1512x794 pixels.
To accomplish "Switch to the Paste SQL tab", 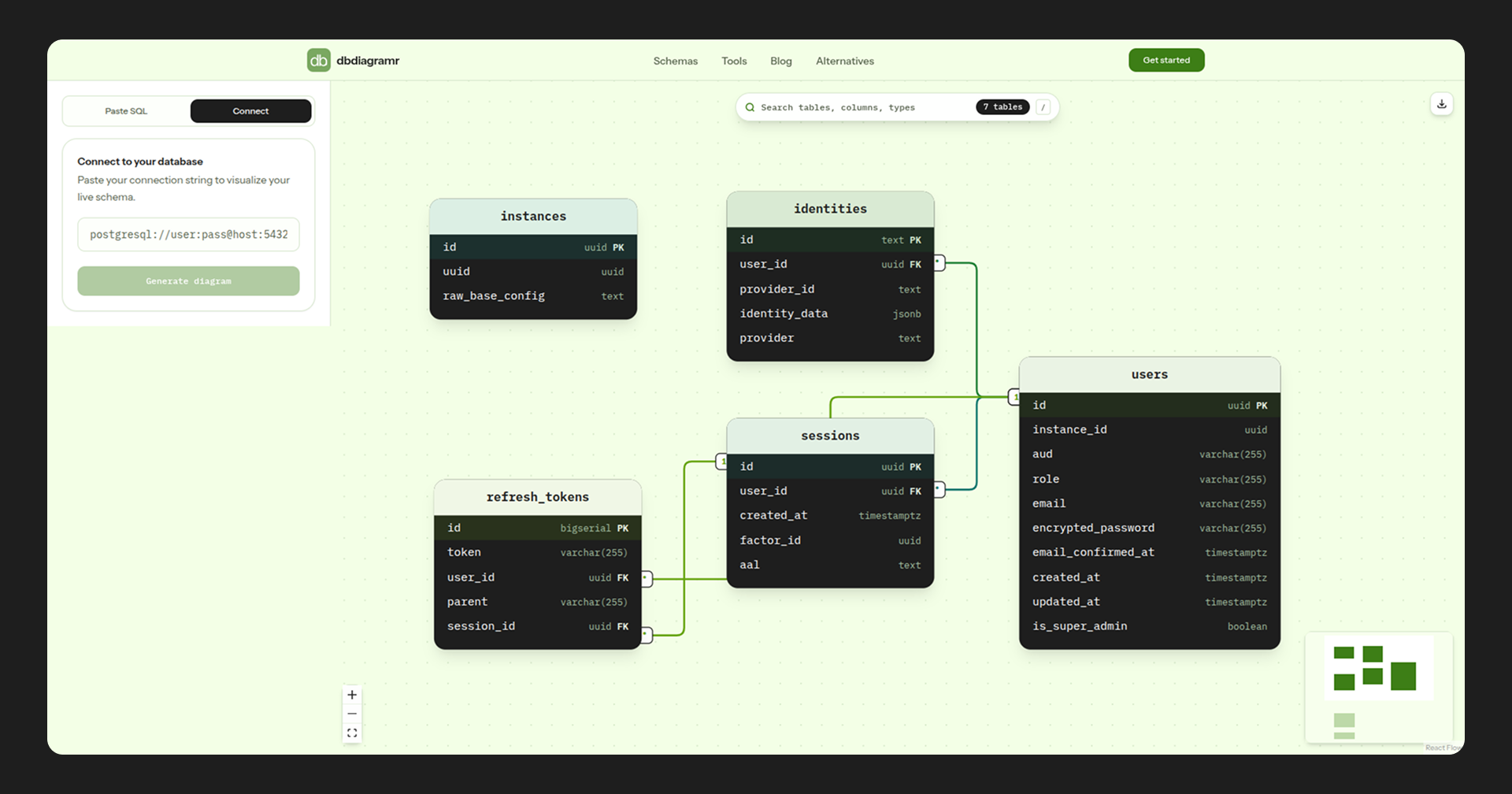I will 126,111.
